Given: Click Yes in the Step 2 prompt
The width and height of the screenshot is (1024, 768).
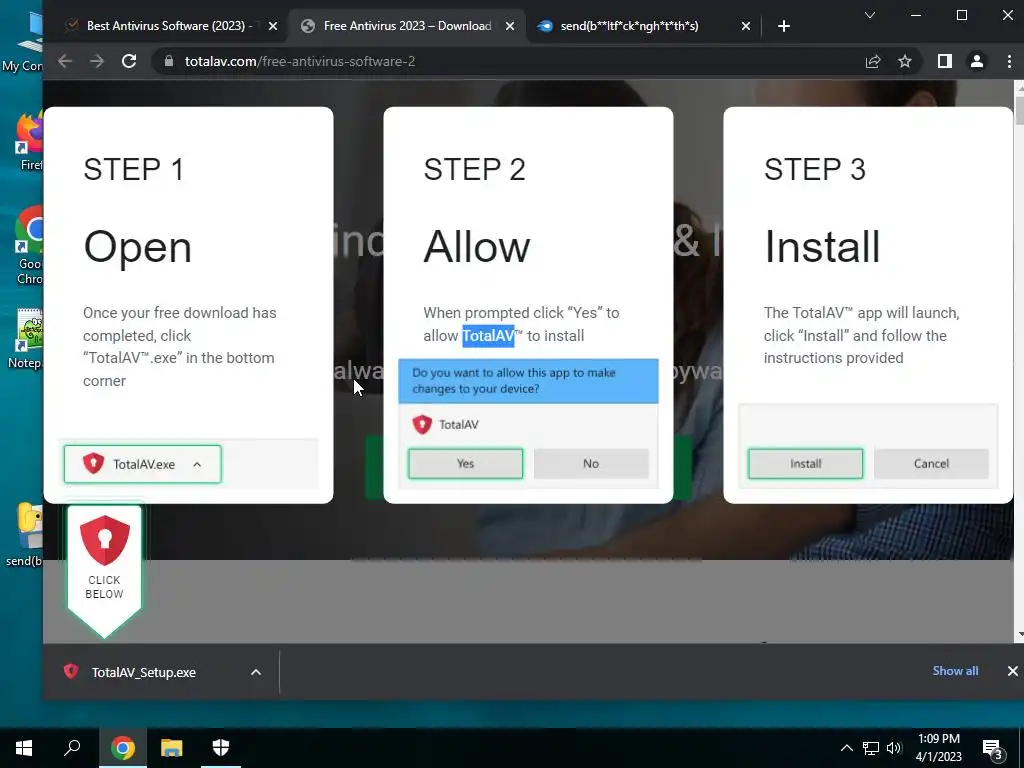Looking at the screenshot, I should point(466,464).
